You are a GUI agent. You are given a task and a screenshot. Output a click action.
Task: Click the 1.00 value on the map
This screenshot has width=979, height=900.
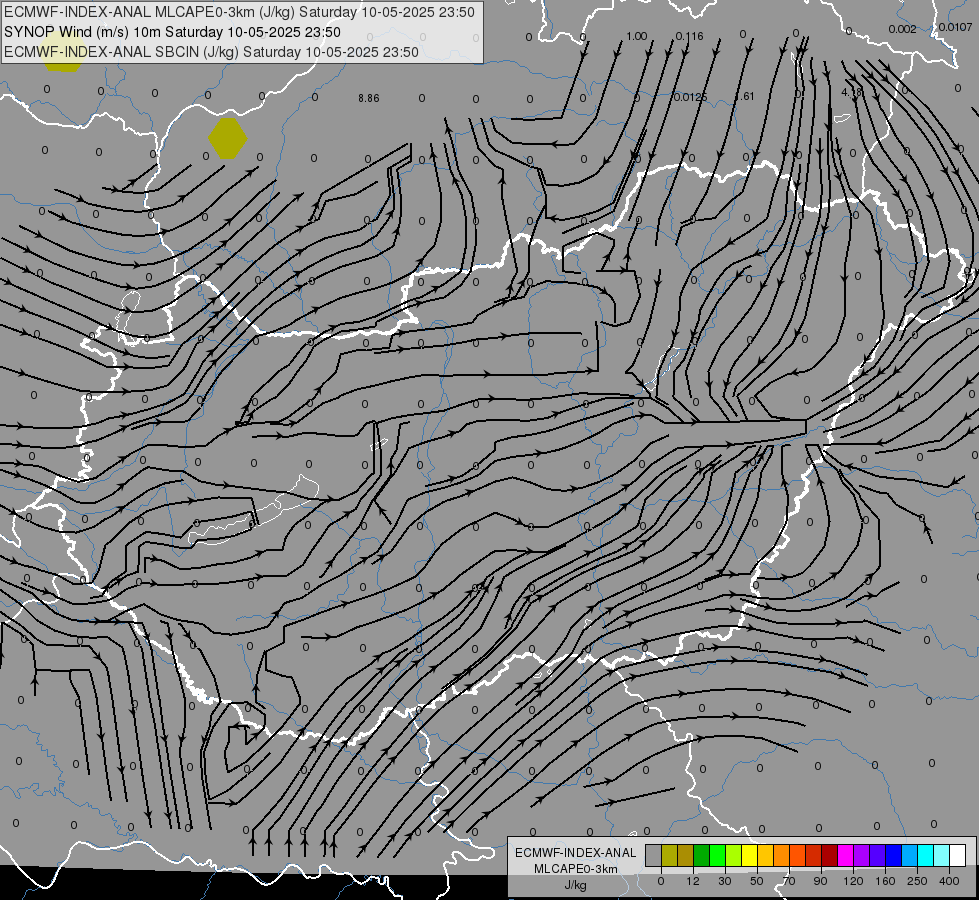point(636,36)
